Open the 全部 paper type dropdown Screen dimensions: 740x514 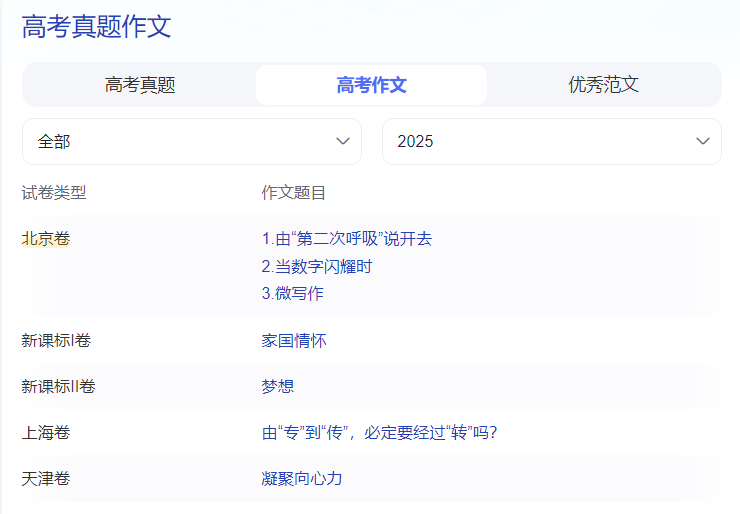pos(191,141)
